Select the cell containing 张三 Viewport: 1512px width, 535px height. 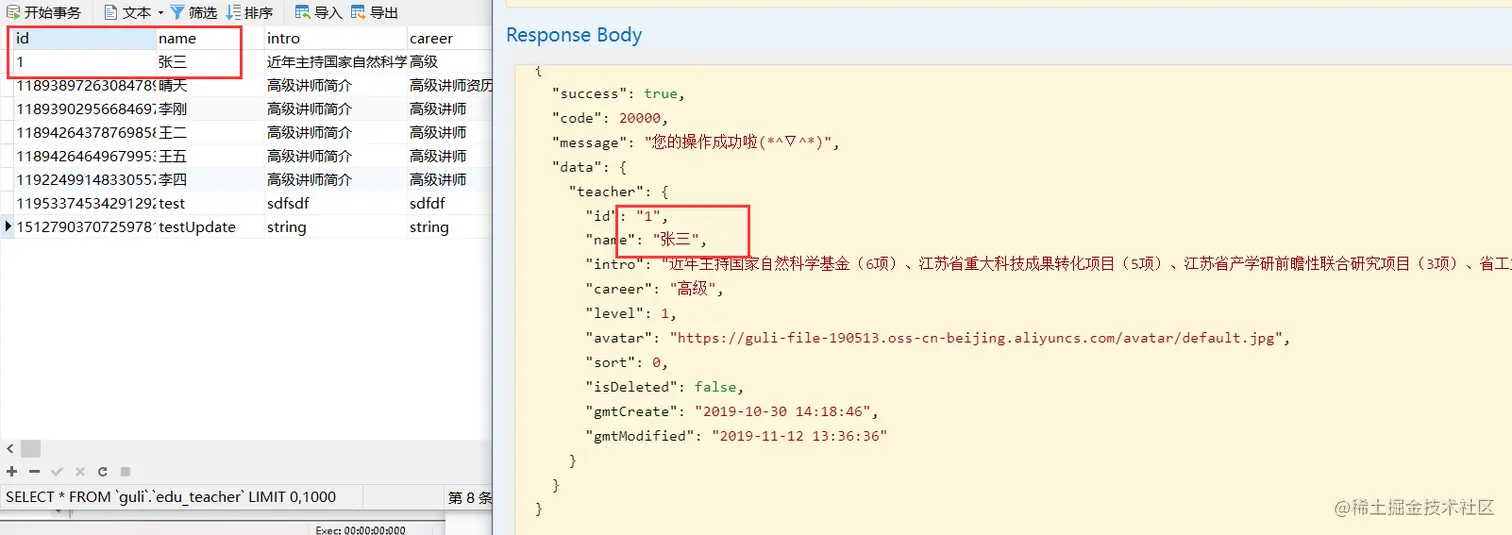coord(209,62)
